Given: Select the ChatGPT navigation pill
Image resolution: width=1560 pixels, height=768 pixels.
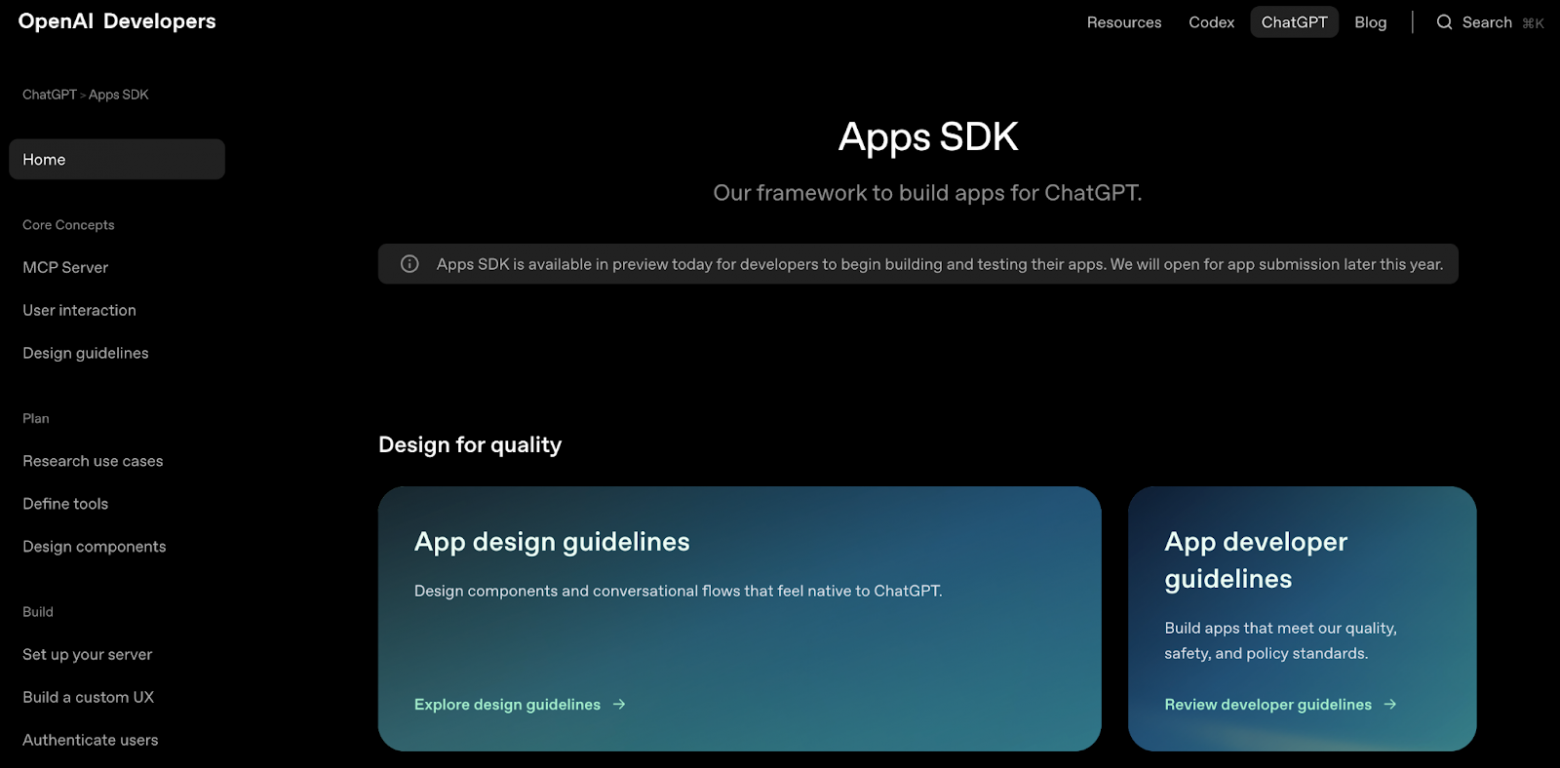Looking at the screenshot, I should [1294, 21].
